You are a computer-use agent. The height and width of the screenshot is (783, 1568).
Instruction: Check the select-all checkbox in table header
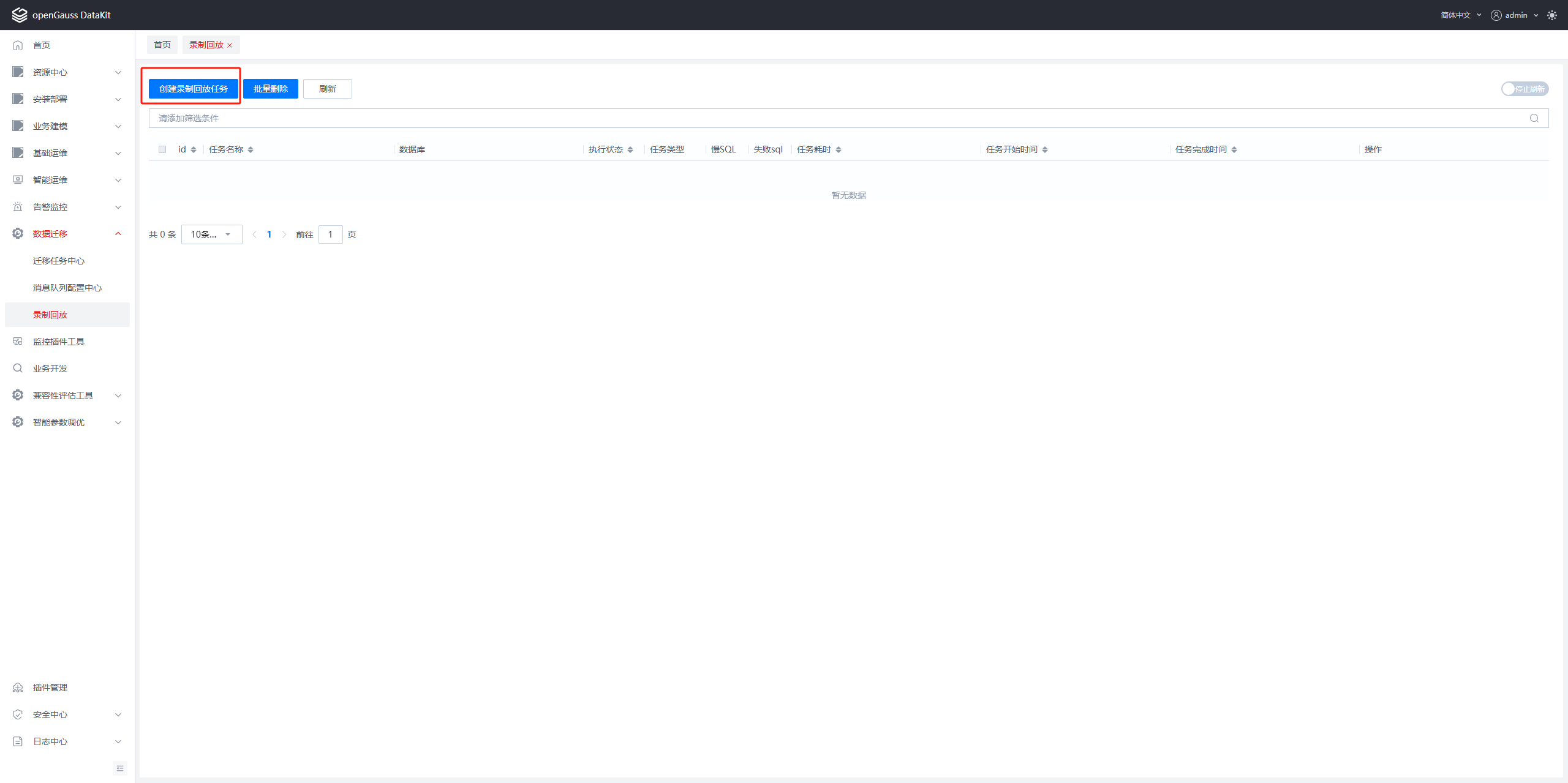(x=162, y=149)
